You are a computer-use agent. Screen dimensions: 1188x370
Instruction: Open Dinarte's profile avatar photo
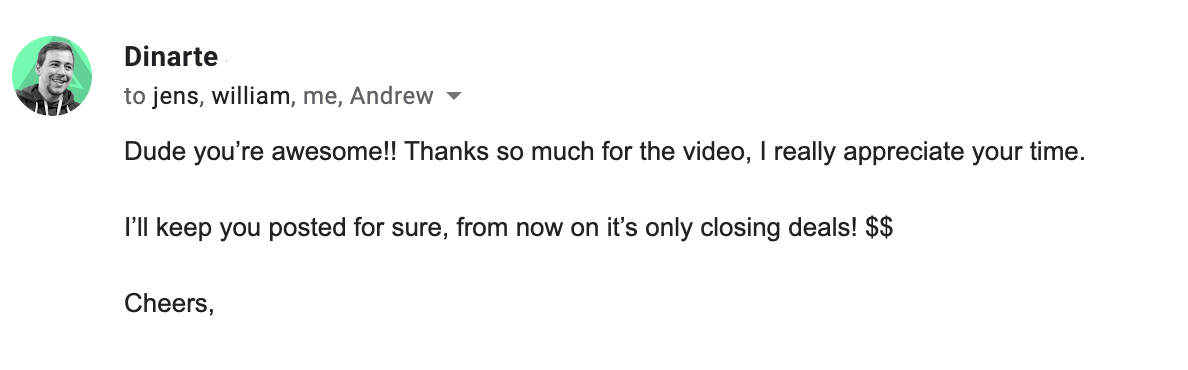52,76
